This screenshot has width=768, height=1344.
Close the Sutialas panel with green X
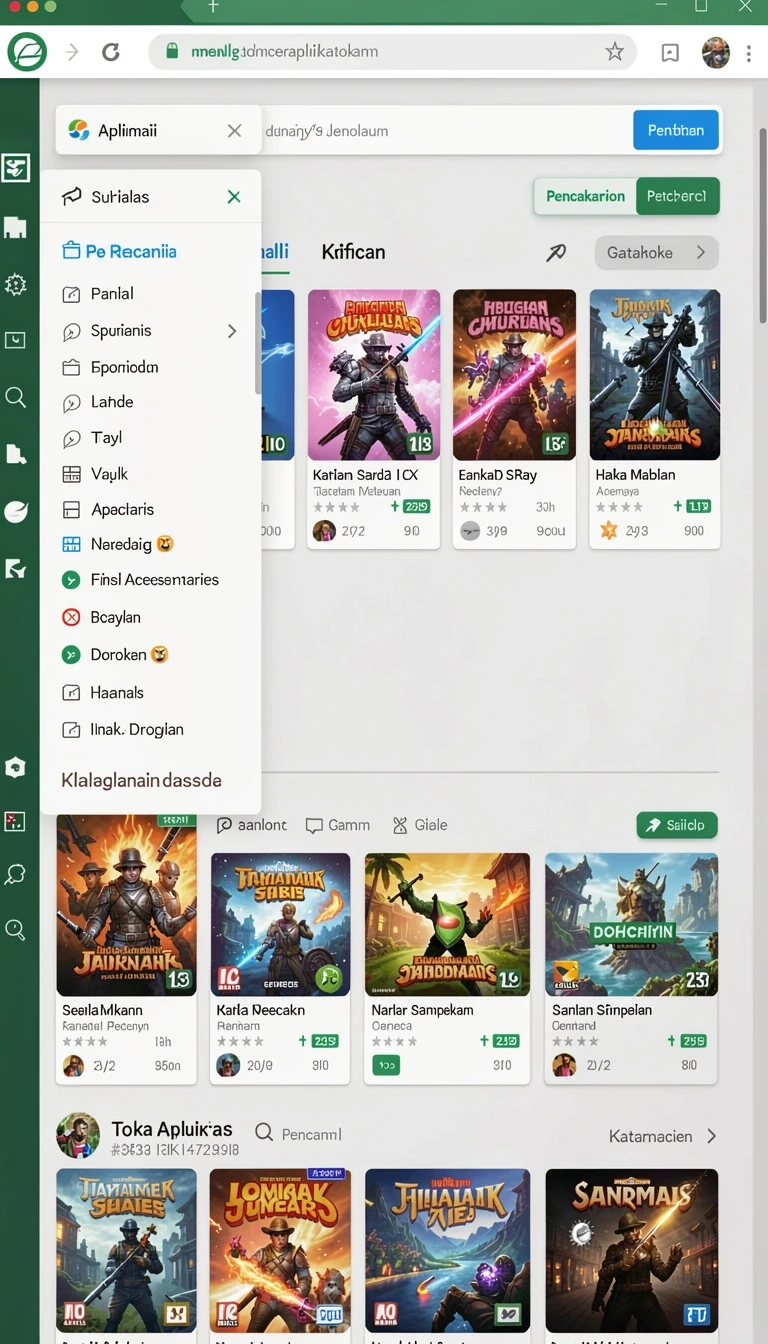234,197
